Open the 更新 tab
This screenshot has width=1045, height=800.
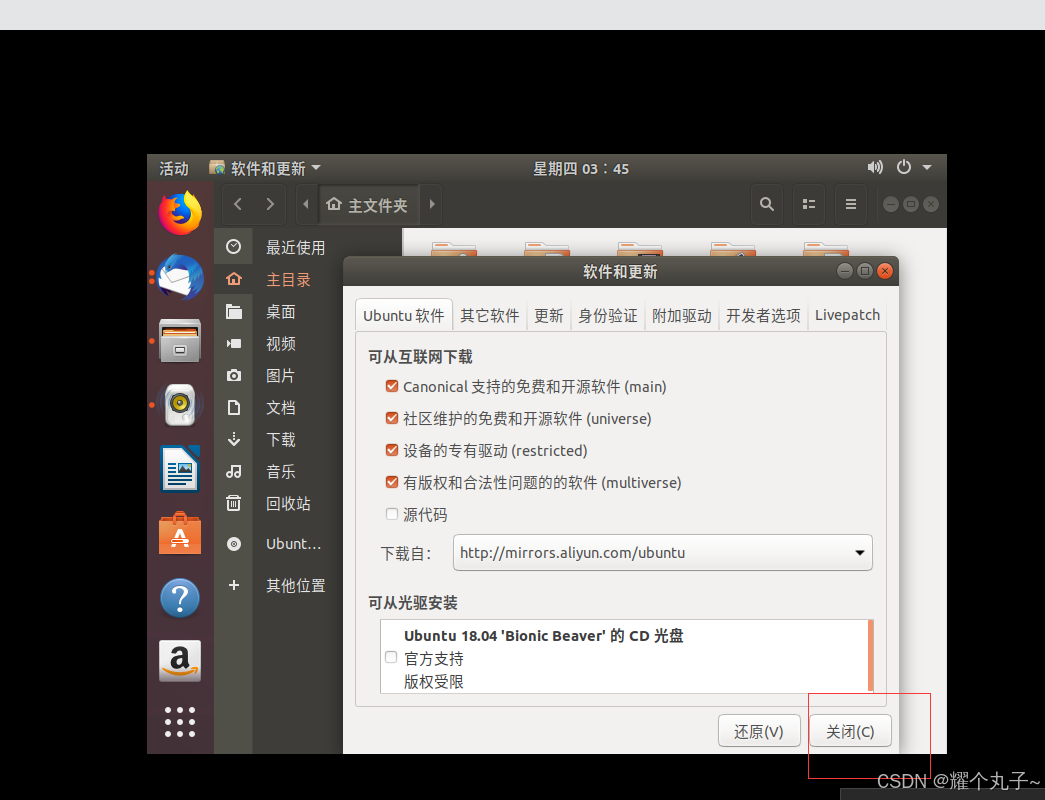(548, 315)
